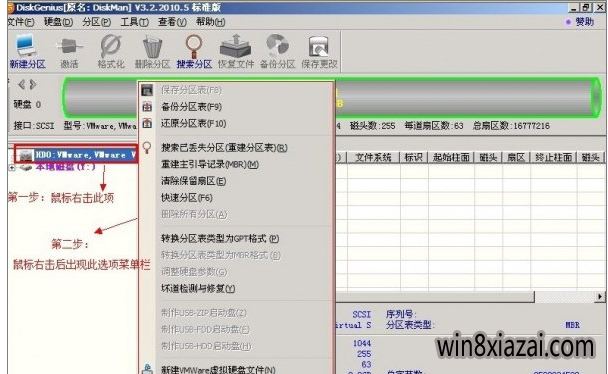Click the 恢复文件 recover icon

[x=236, y=51]
